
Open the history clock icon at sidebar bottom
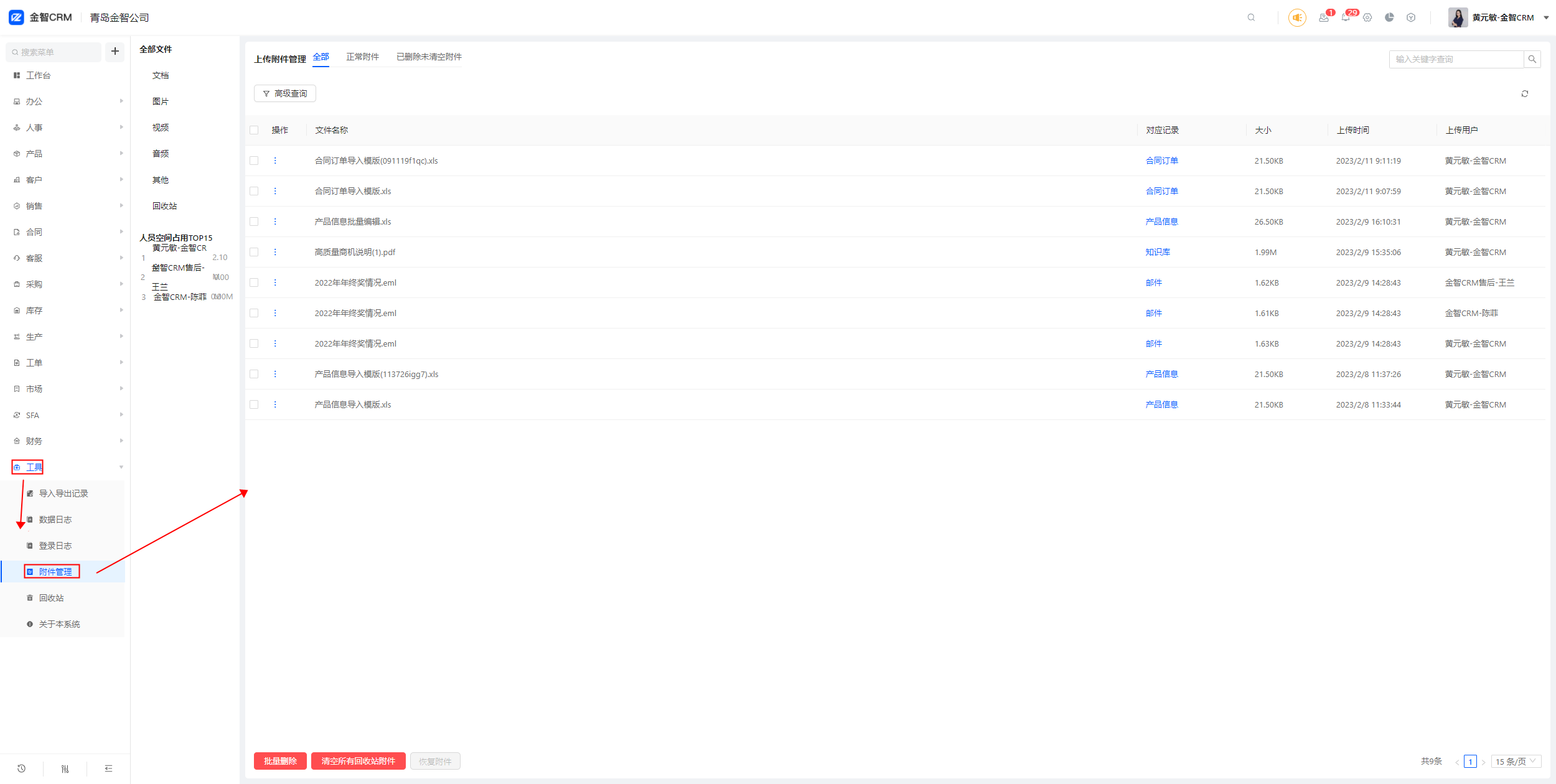pos(21,768)
